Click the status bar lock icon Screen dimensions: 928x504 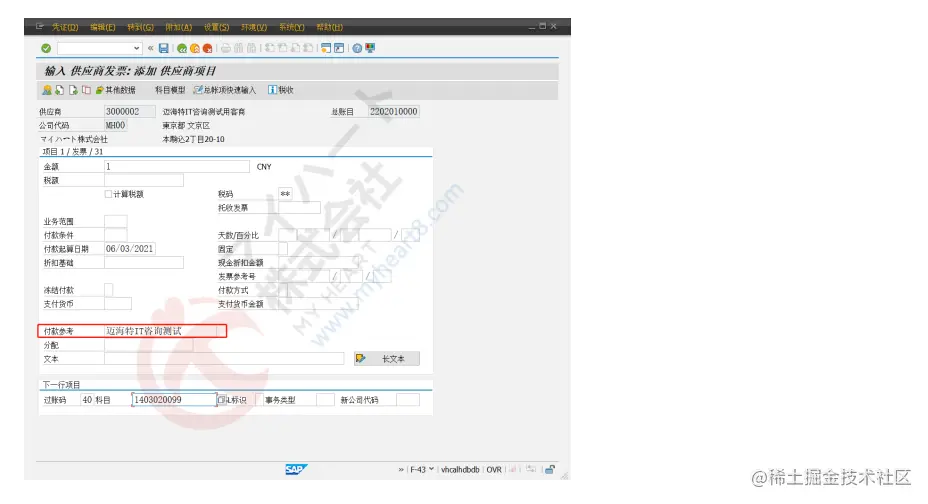tap(550, 470)
